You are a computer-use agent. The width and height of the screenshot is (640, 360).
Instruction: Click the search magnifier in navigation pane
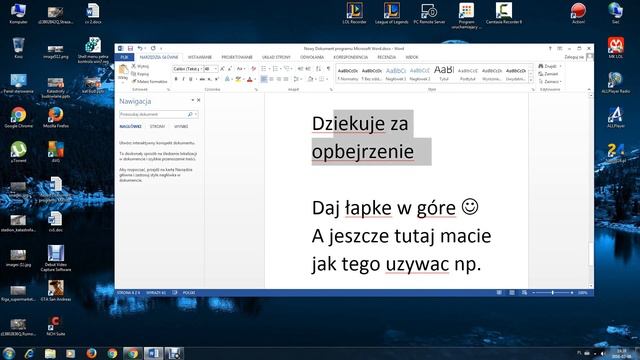point(190,114)
